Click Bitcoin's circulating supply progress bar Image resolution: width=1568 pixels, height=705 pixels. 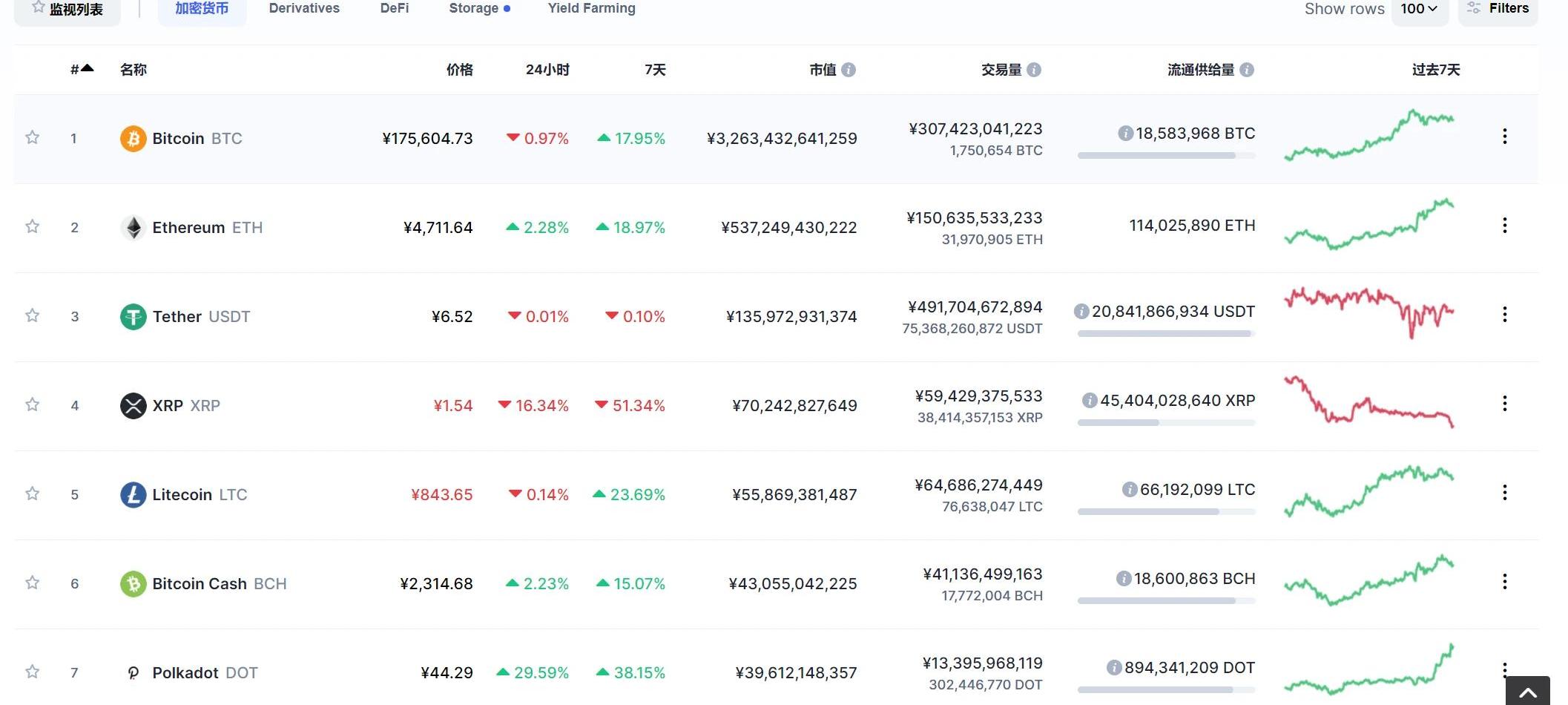pyautogui.click(x=1167, y=156)
